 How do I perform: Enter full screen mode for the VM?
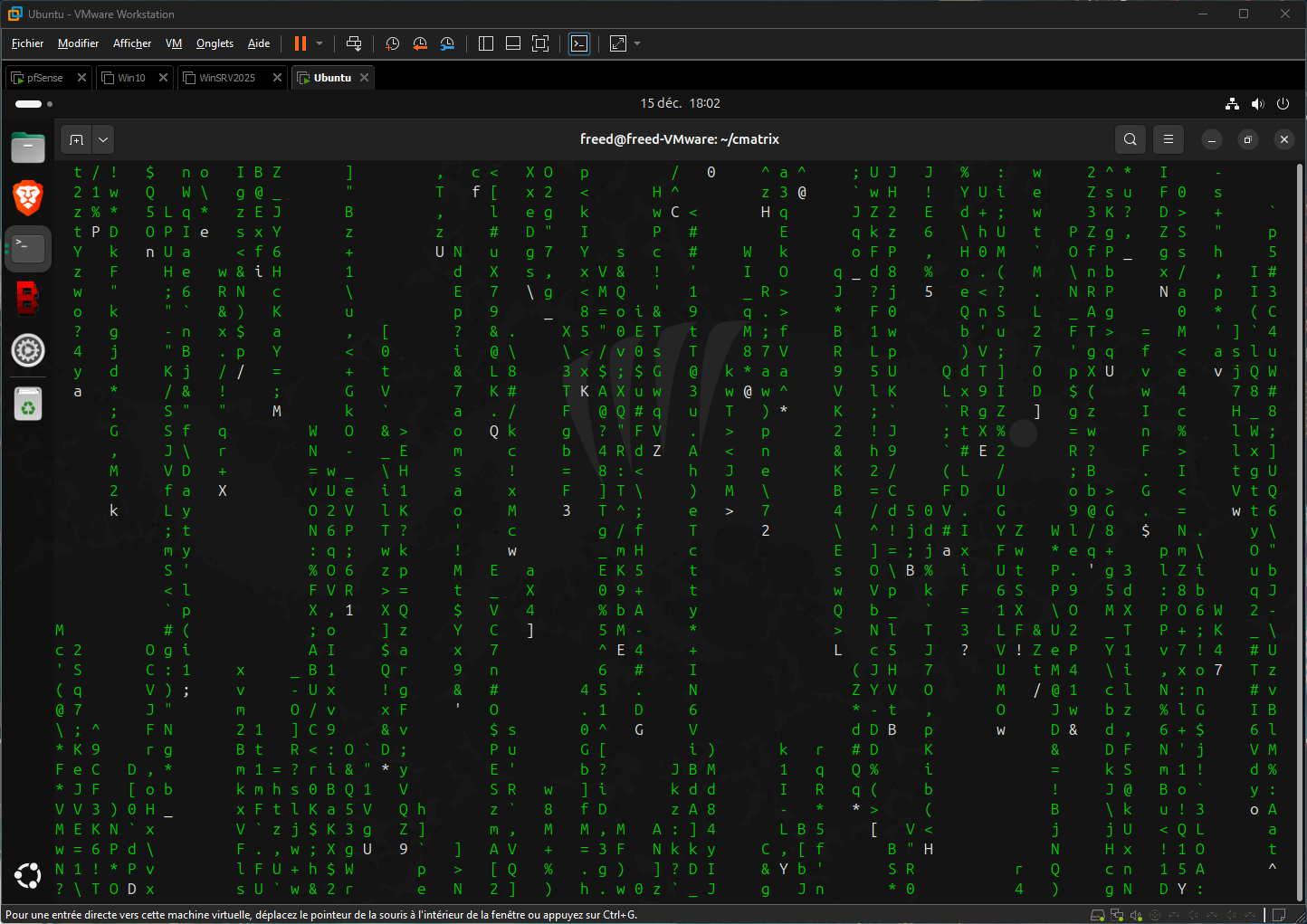pyautogui.click(x=540, y=43)
